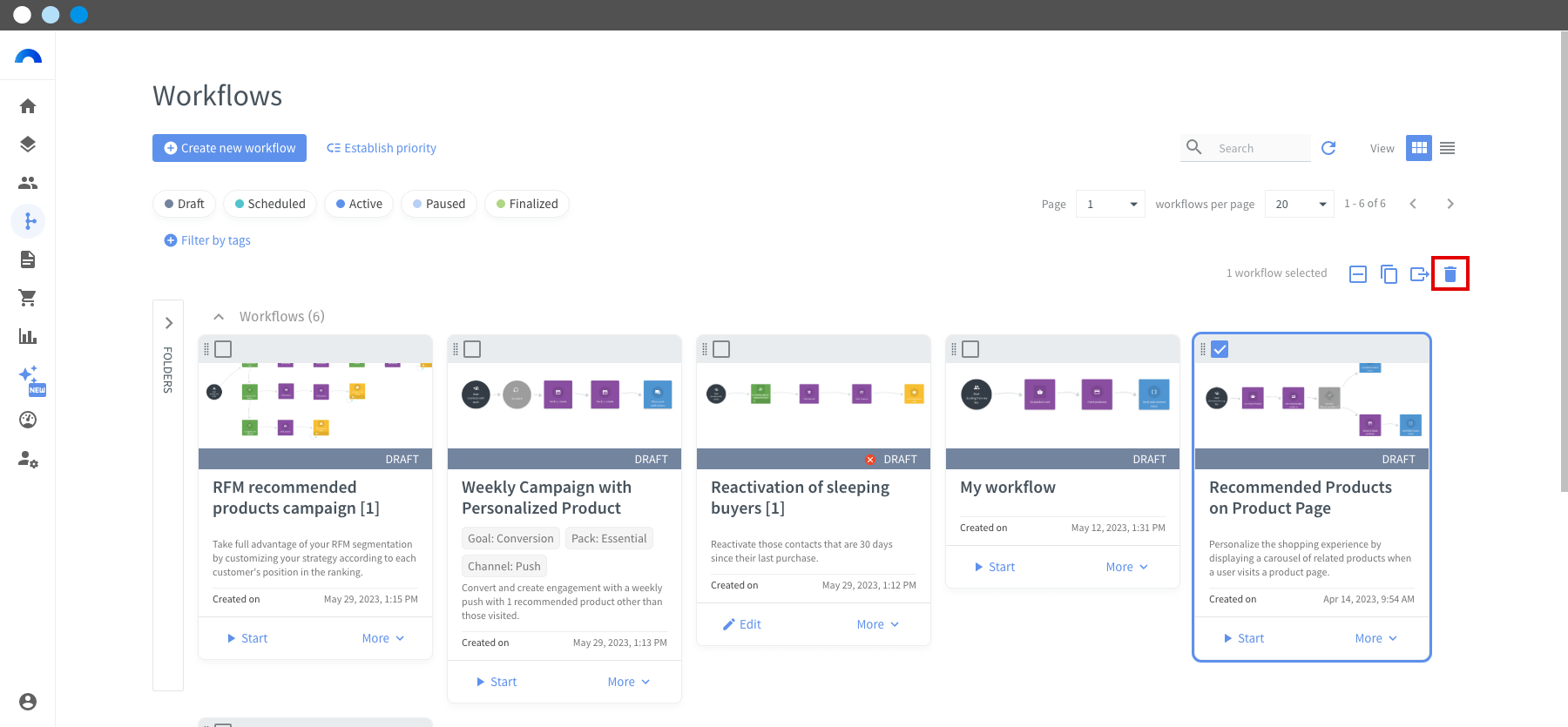Image resolution: width=1568 pixels, height=727 pixels.
Task: Open the contacts people icon in sidebar
Action: pyautogui.click(x=28, y=183)
